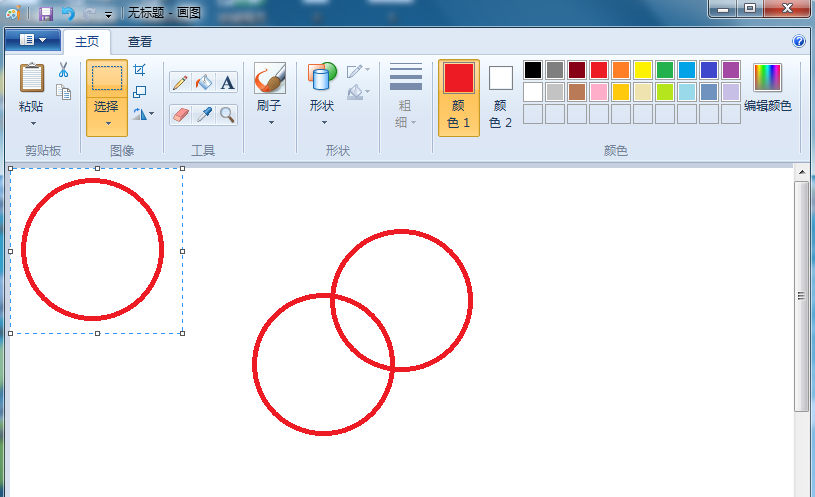Viewport: 815px width, 497px height.
Task: Expand the Select dropdown arrow
Action: point(108,124)
